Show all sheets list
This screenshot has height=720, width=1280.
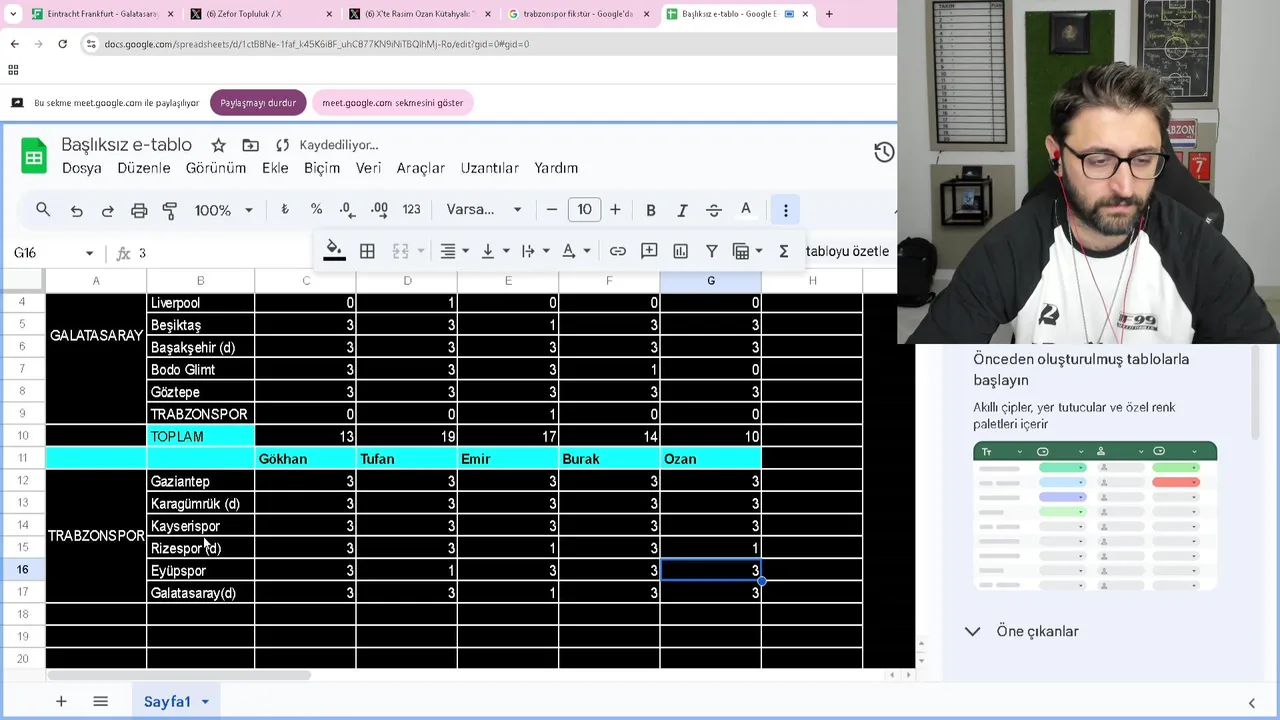[x=100, y=701]
